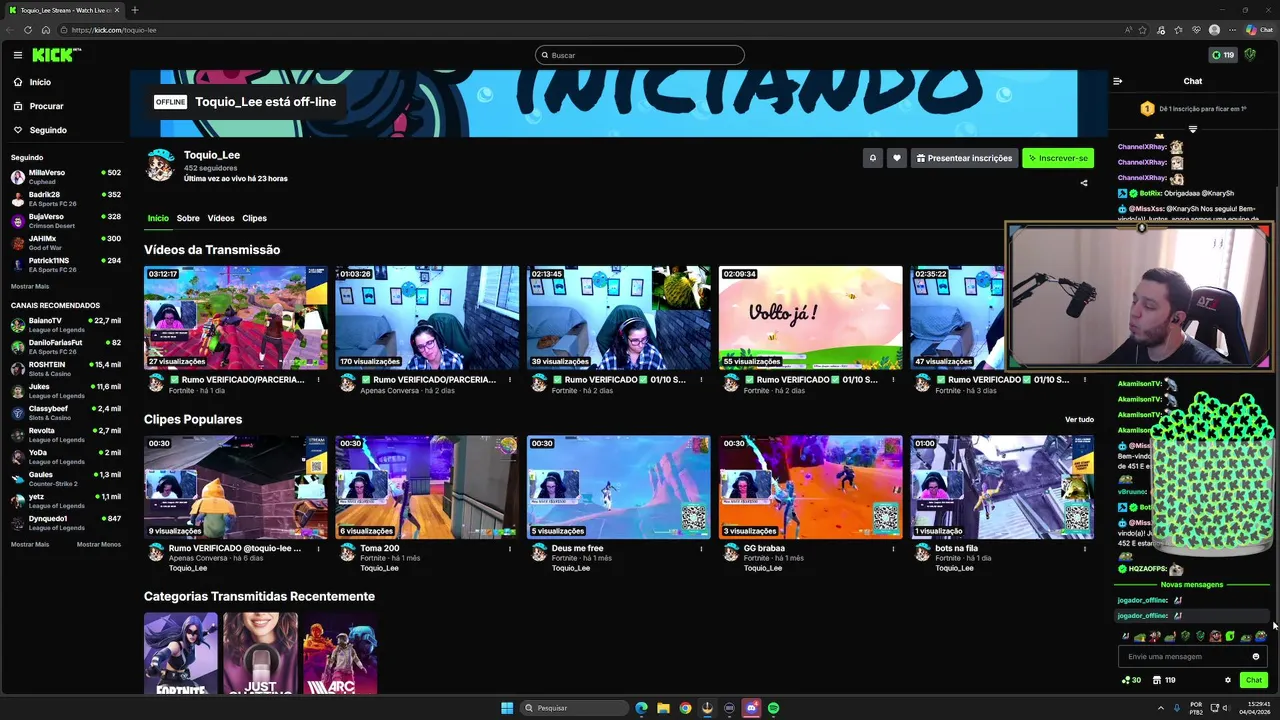Select the last Pepe quick emote

1260,636
